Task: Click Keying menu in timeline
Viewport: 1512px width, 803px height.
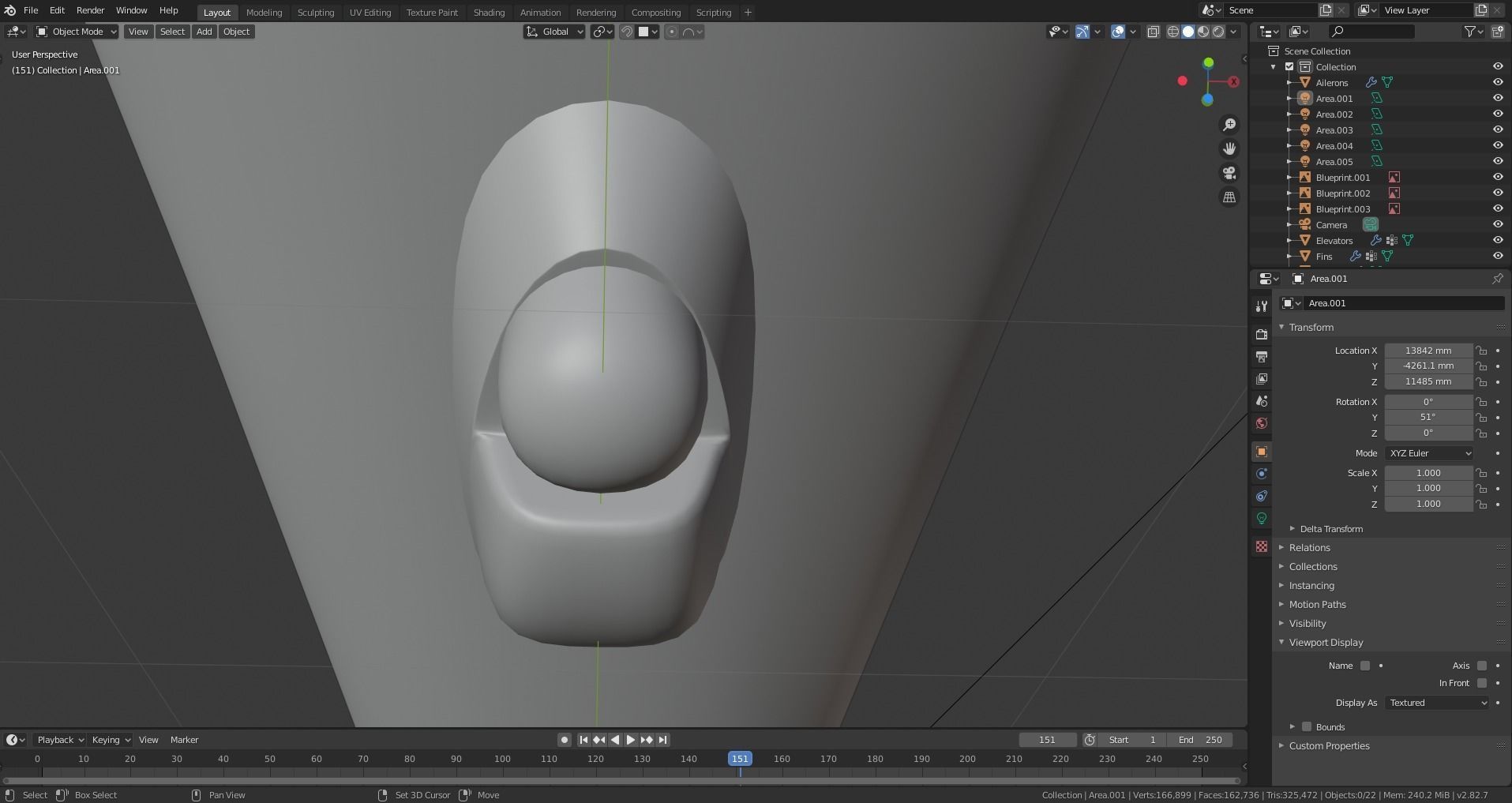Action: [x=110, y=740]
